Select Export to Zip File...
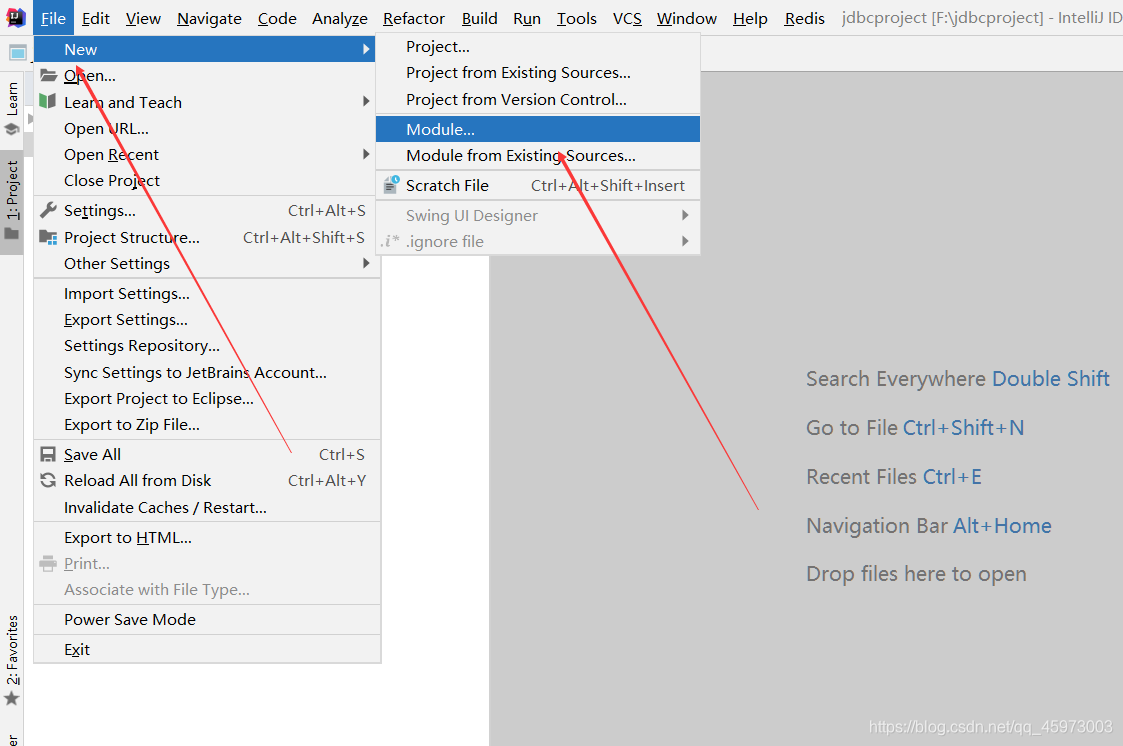This screenshot has width=1123, height=746. 207,425
